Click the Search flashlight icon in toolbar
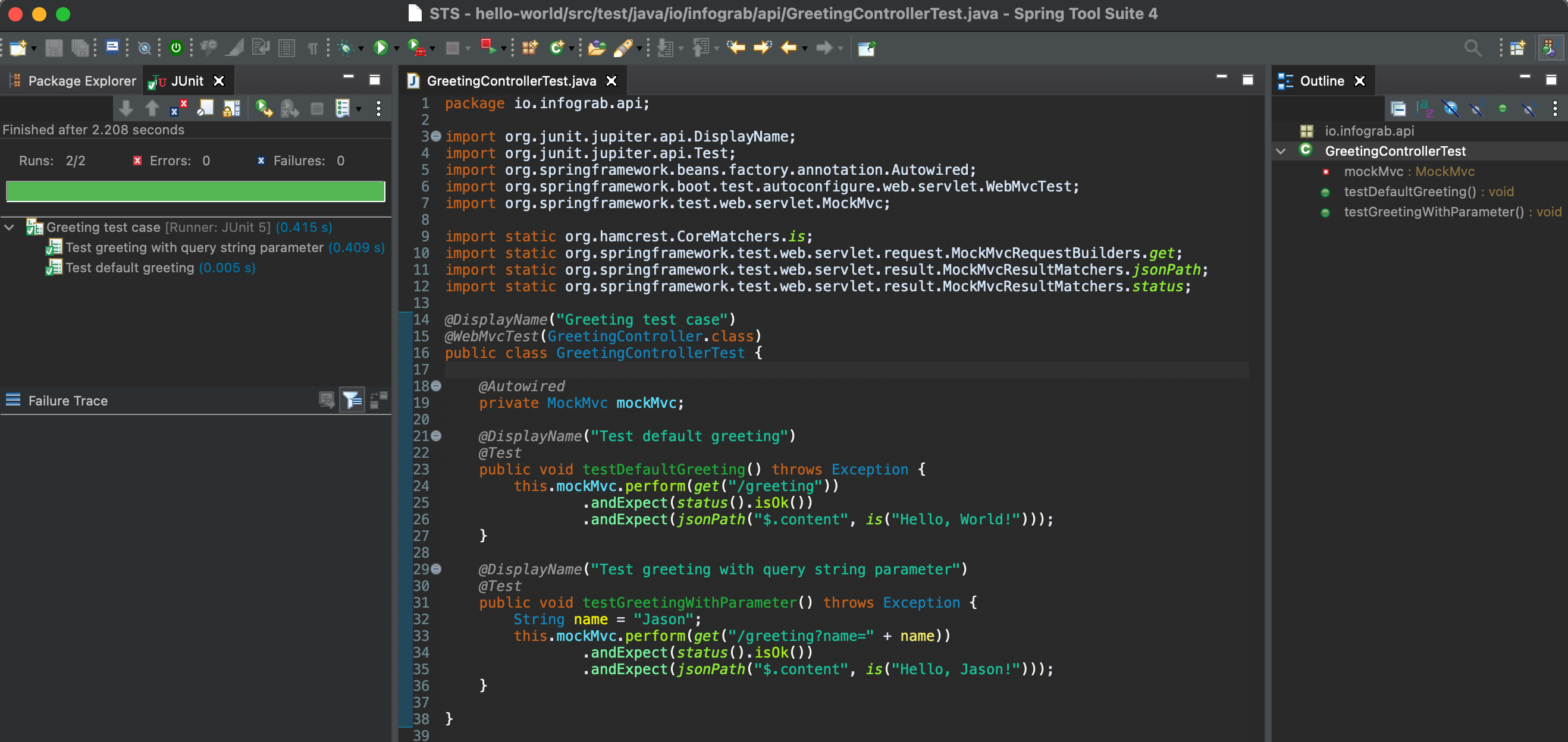Screen dimensions: 1568x742 click(623, 48)
